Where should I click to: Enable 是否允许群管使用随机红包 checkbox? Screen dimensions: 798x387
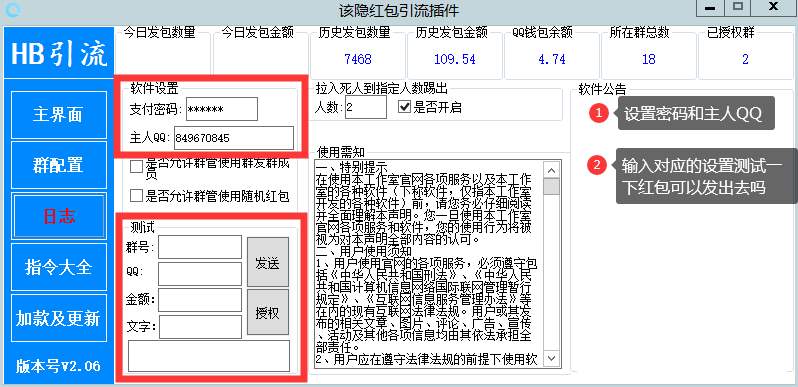(136, 195)
